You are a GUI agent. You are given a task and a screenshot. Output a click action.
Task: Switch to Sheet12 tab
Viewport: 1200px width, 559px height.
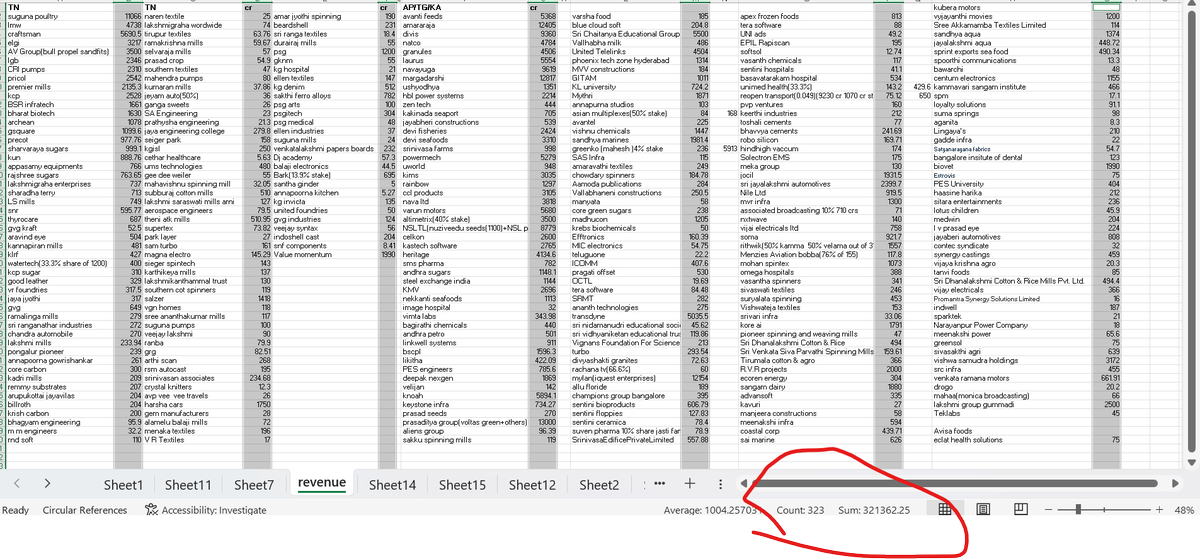click(x=532, y=484)
